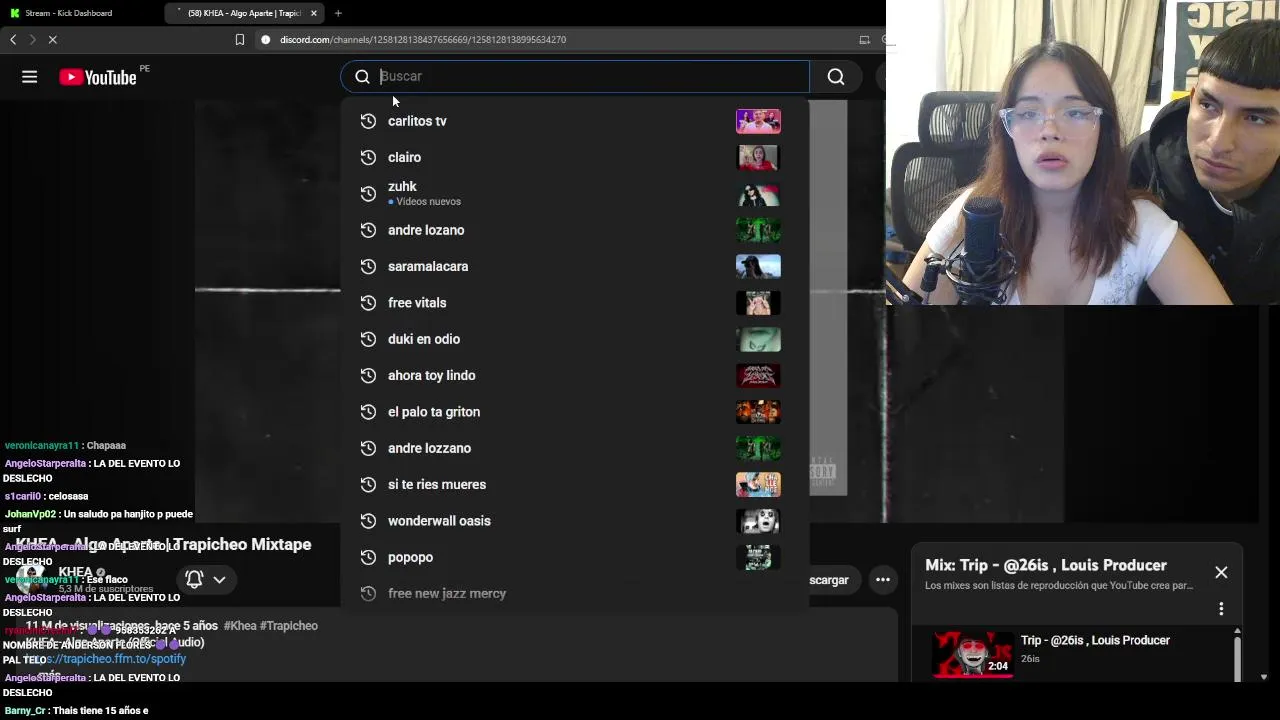This screenshot has width=1280, height=720.
Task: Close the Mix: Trip playlist panel
Action: [x=1221, y=572]
